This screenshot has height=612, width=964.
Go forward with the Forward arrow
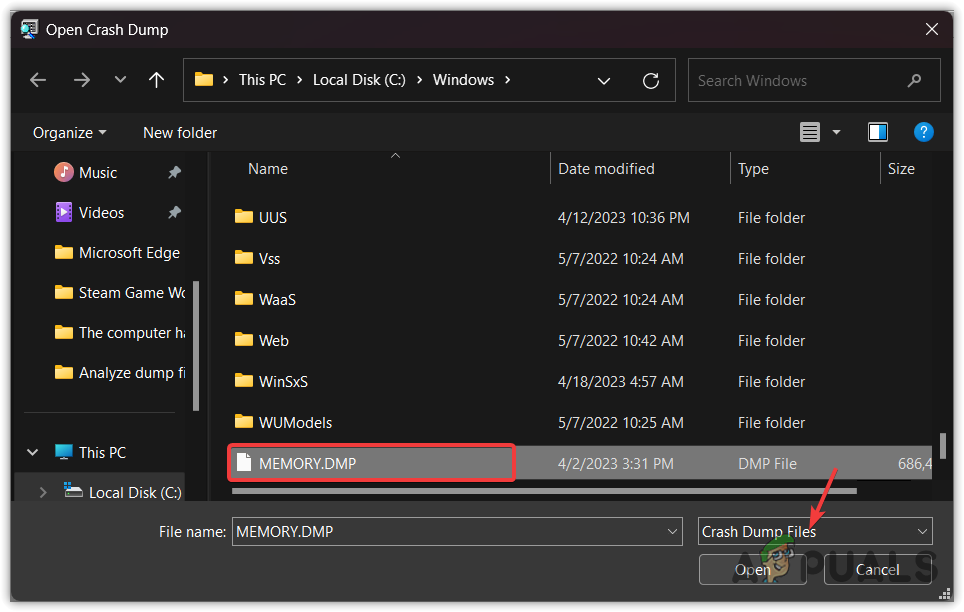click(82, 80)
